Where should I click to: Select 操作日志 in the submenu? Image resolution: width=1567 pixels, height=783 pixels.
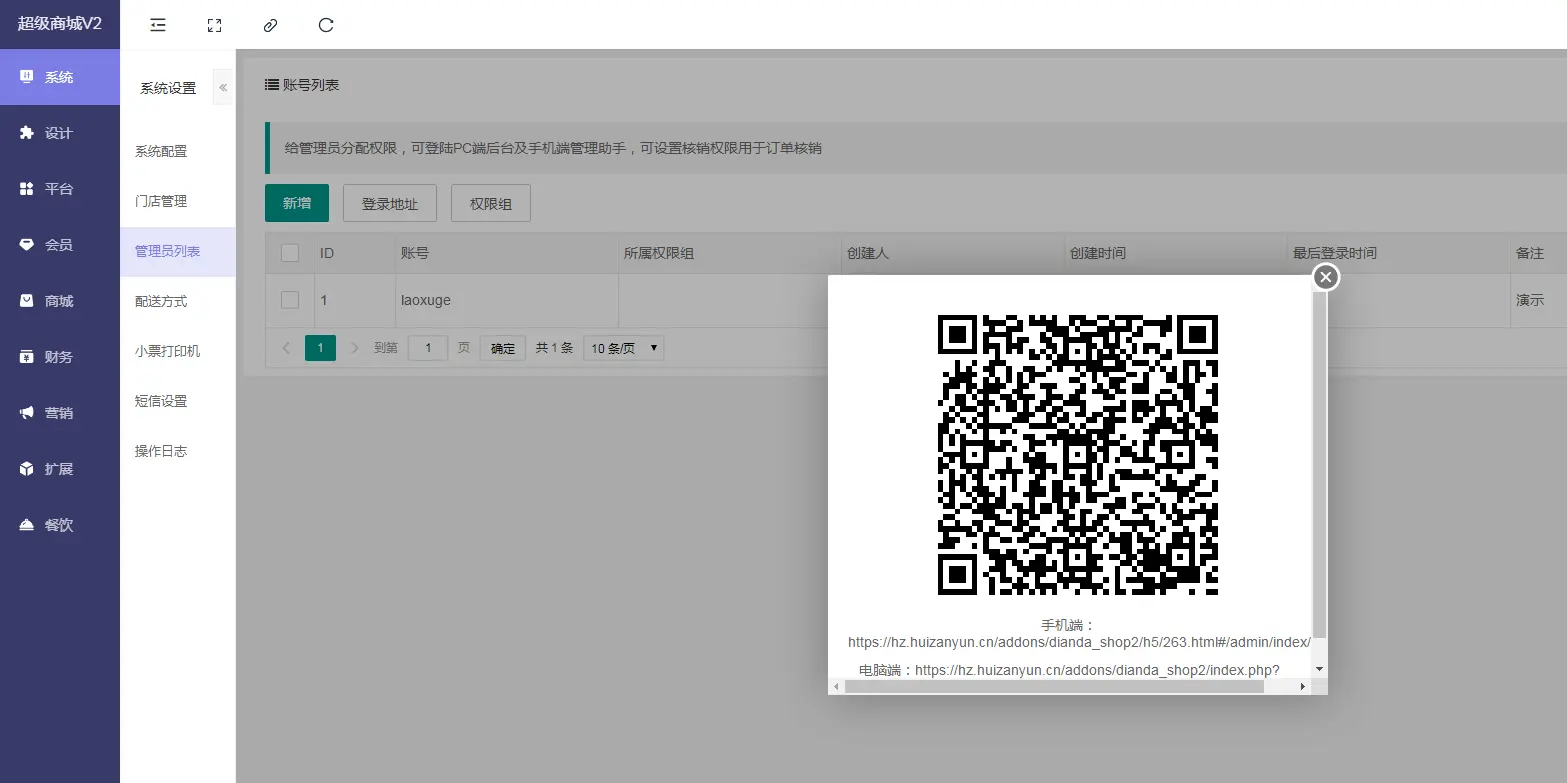[178, 451]
